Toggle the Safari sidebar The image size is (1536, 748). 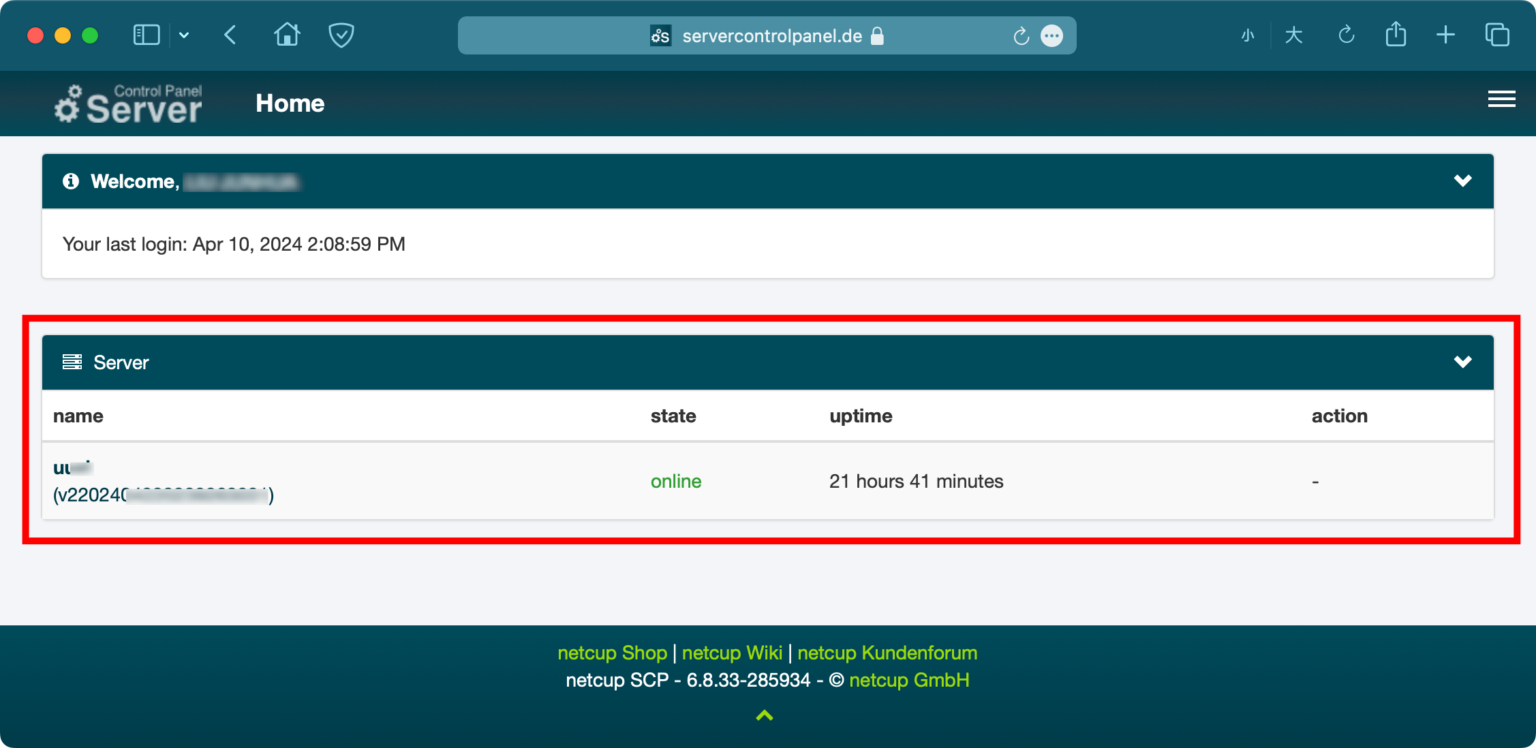click(x=147, y=35)
